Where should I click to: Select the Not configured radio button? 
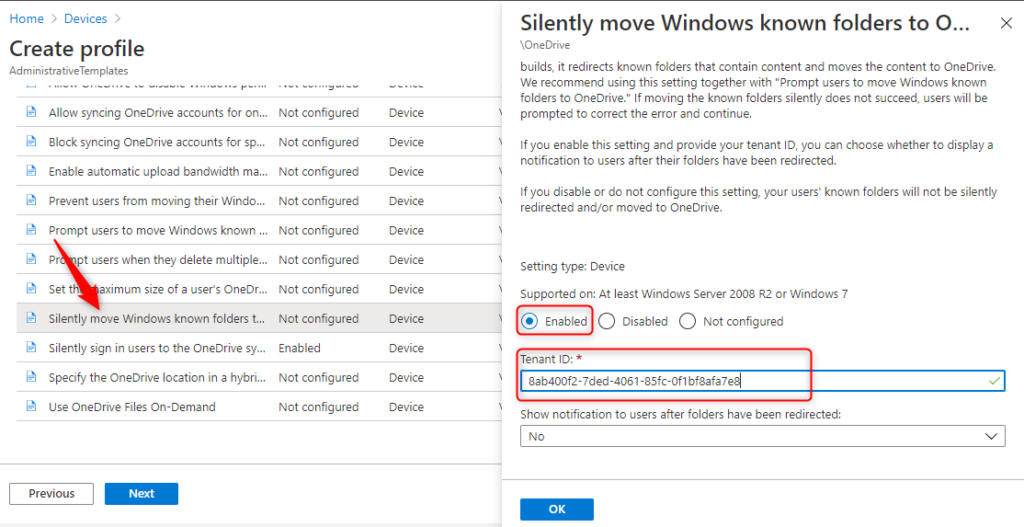pos(688,321)
